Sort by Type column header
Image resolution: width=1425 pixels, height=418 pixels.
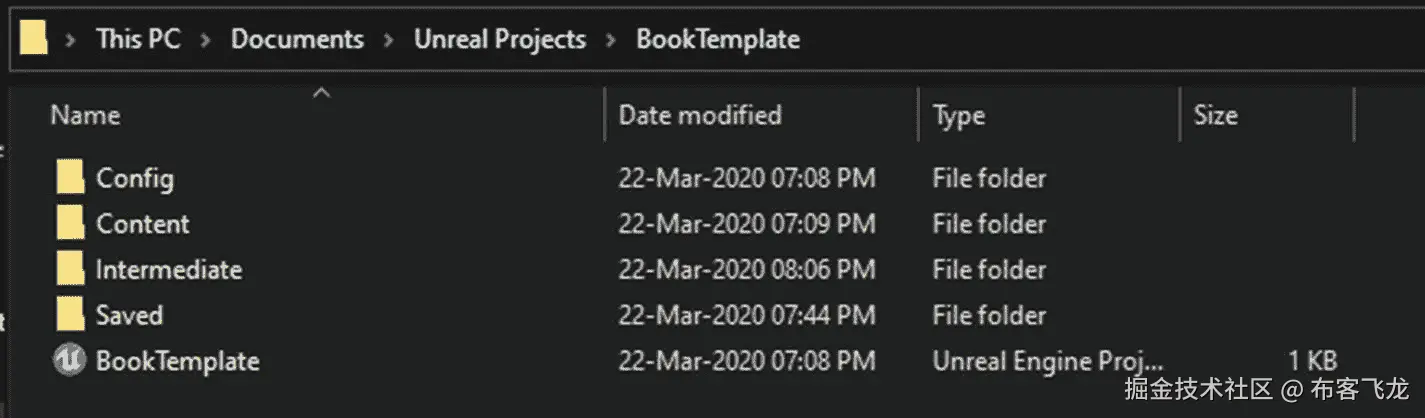tap(958, 116)
